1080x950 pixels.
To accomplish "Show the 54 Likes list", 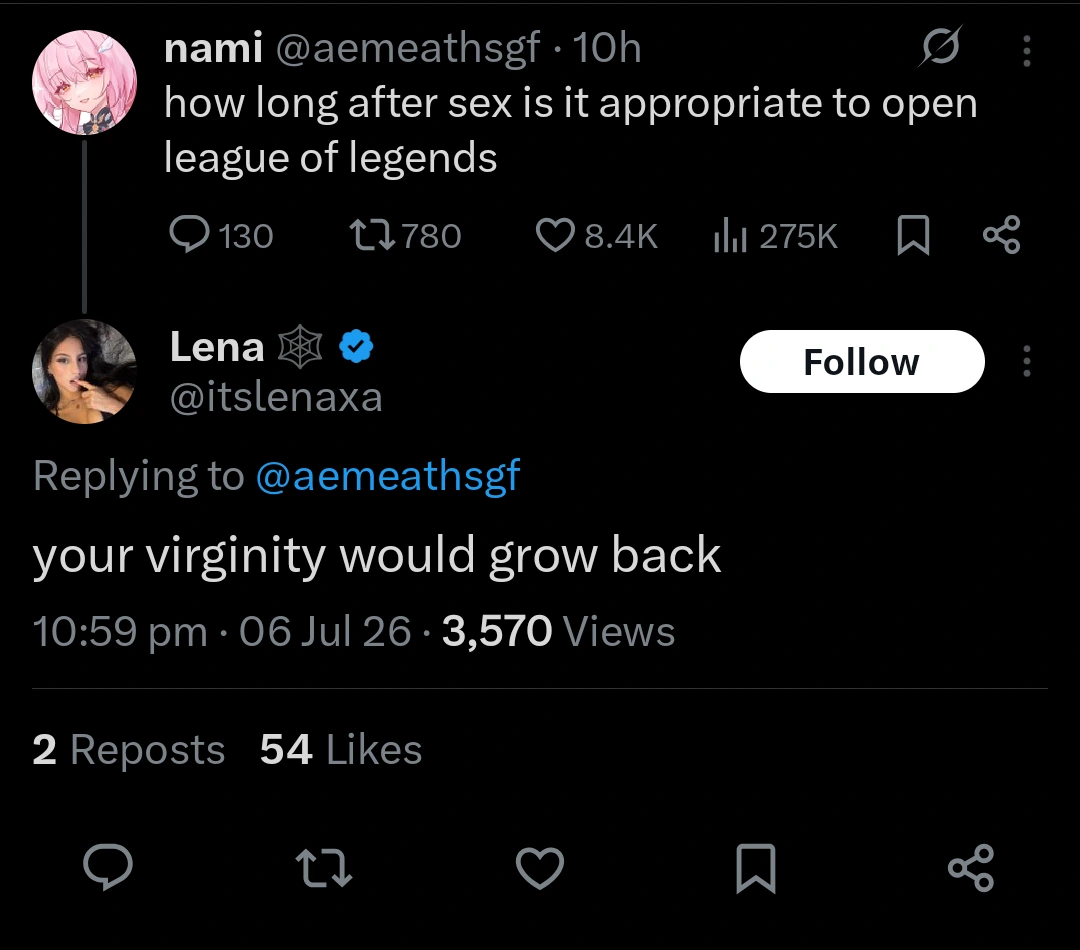I will pyautogui.click(x=341, y=750).
